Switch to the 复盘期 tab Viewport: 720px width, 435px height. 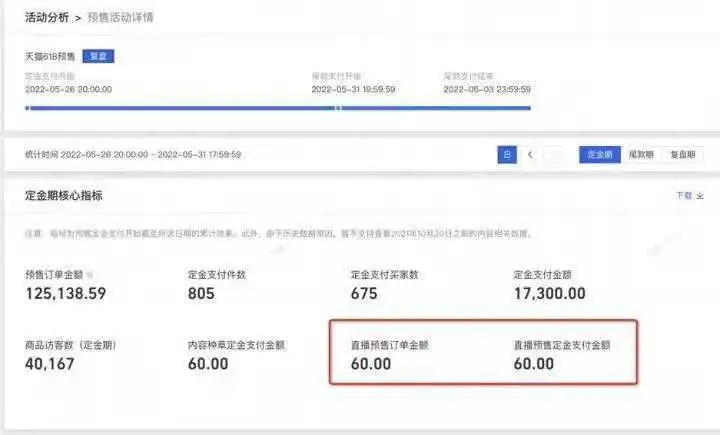[x=683, y=155]
